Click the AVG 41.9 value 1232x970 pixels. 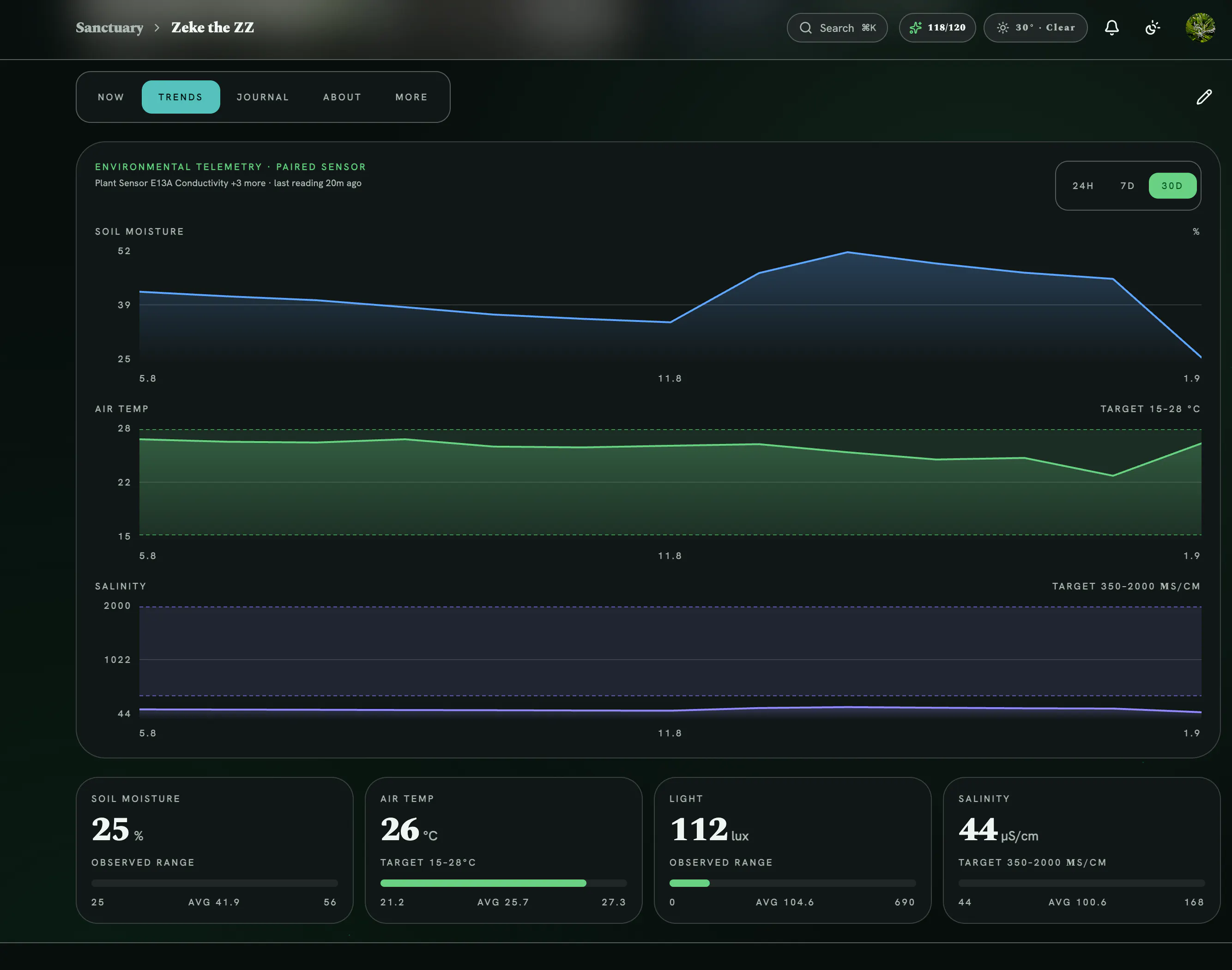pos(214,902)
